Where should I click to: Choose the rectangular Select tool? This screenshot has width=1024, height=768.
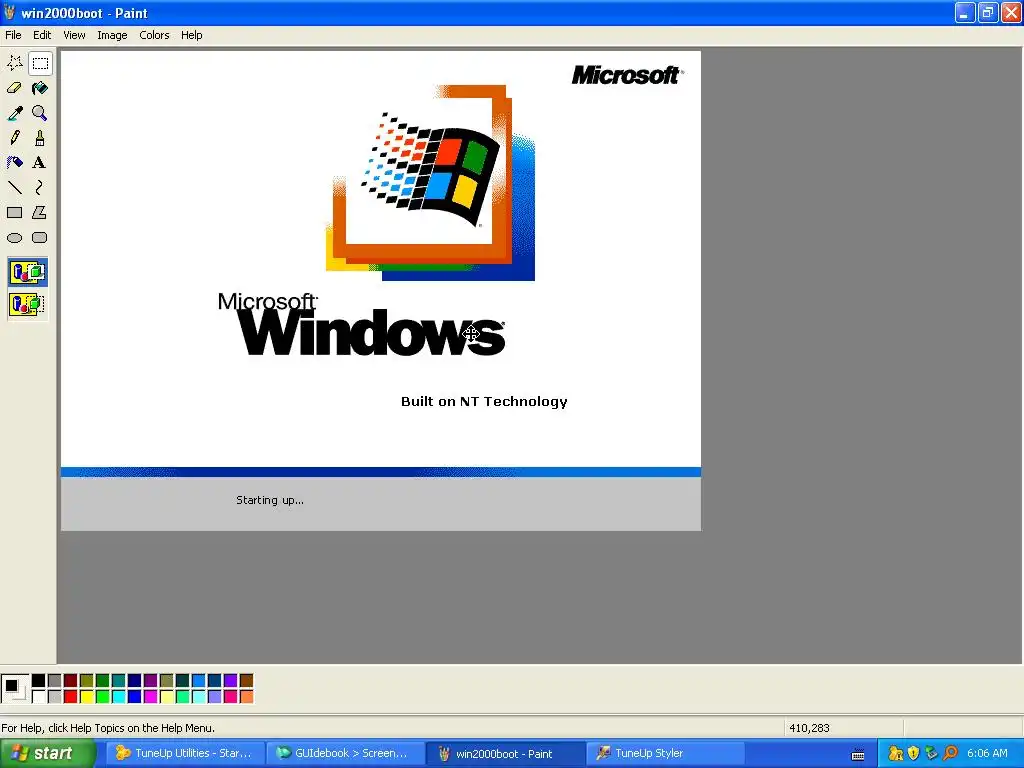coord(40,63)
